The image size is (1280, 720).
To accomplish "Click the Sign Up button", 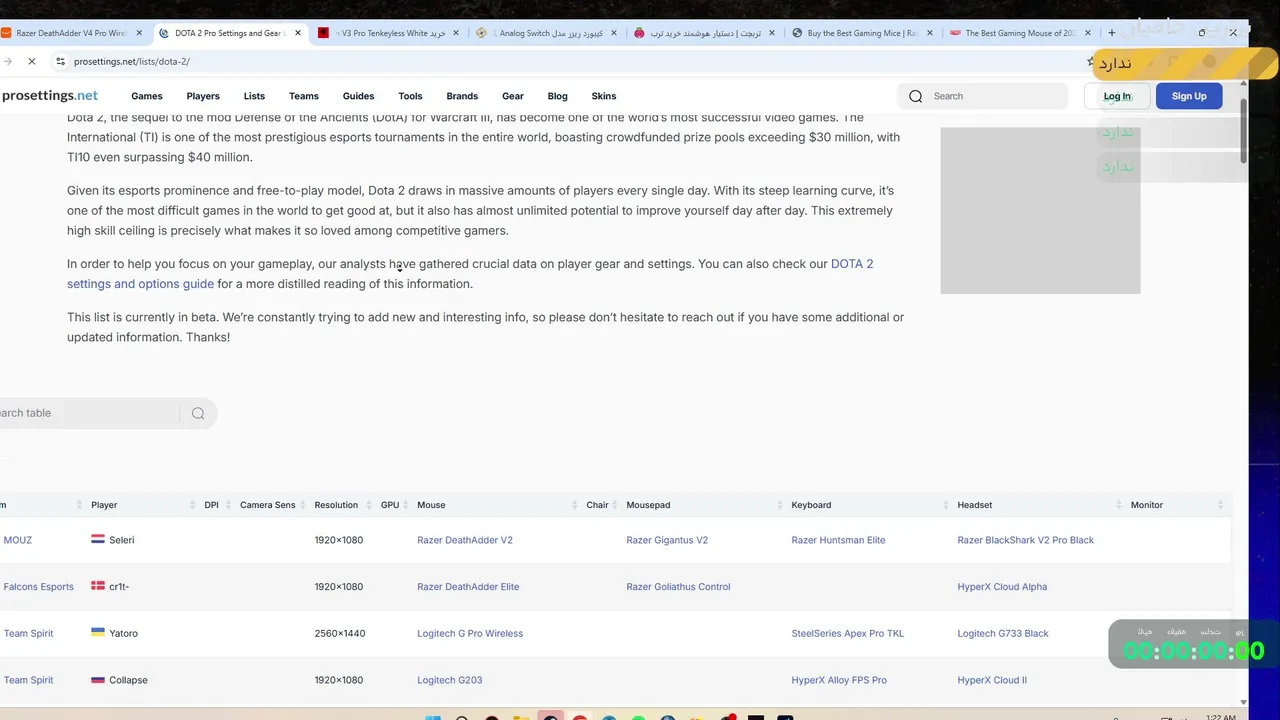I will click(1189, 96).
